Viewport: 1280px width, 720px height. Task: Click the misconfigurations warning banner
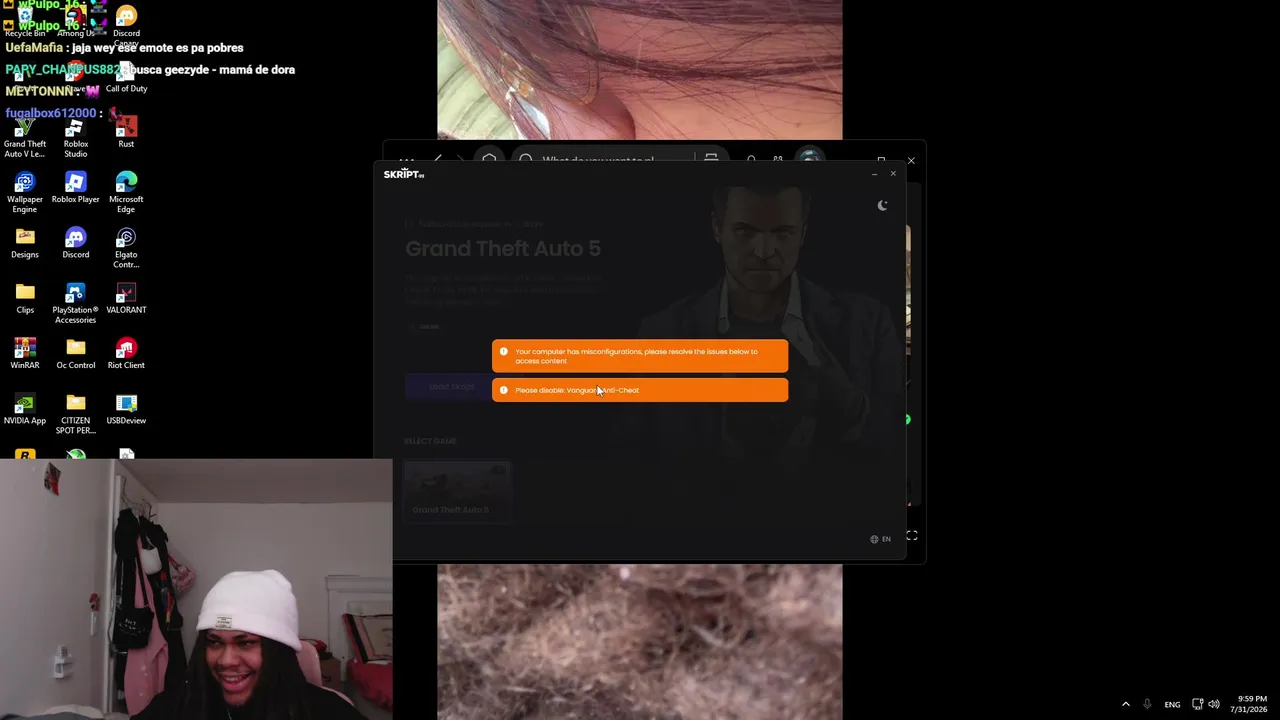coord(640,356)
